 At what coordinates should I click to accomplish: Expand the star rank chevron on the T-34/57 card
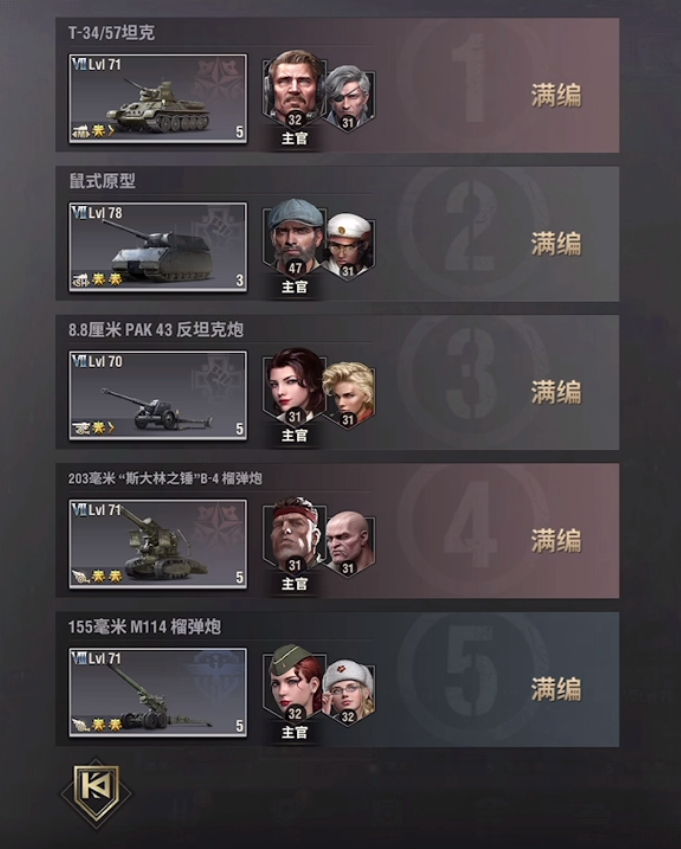pos(112,131)
